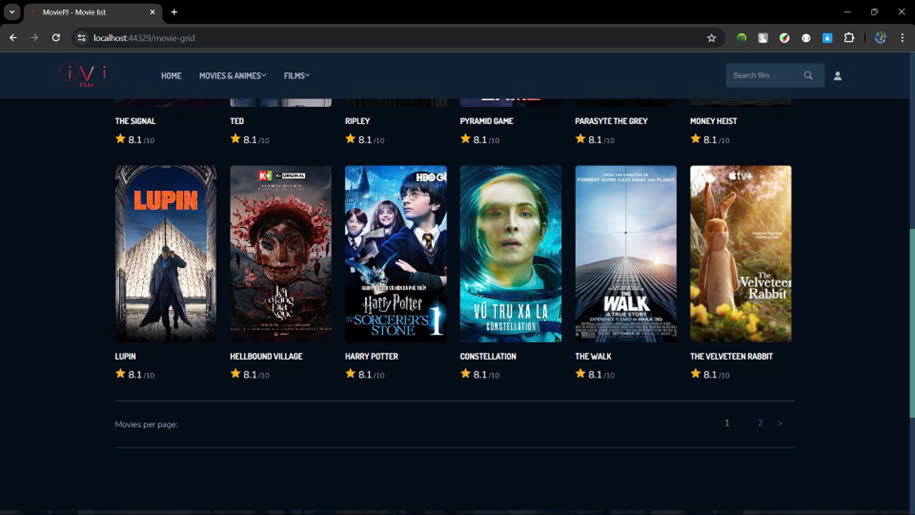Click the green extension icon in toolbar
915x515 pixels.
click(x=741, y=38)
